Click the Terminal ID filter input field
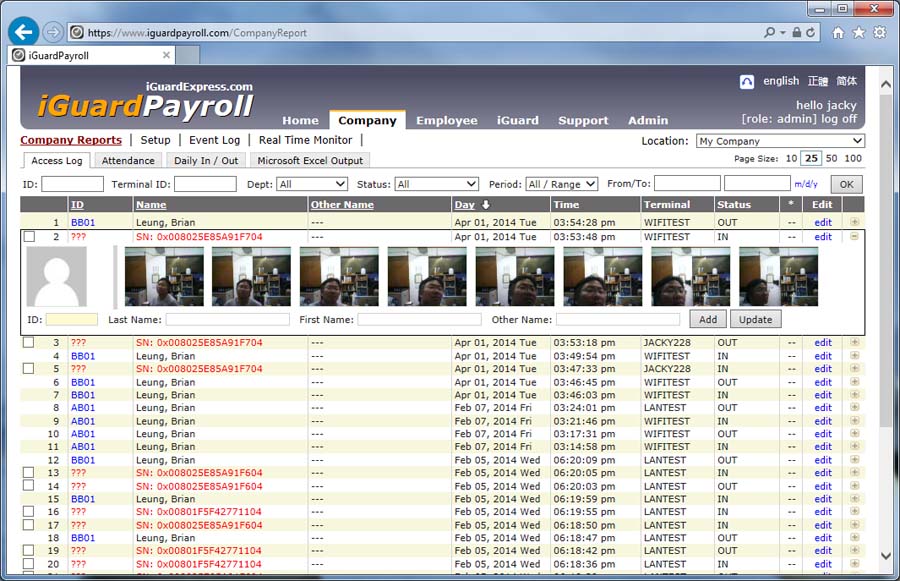This screenshot has height=581, width=900. [205, 184]
